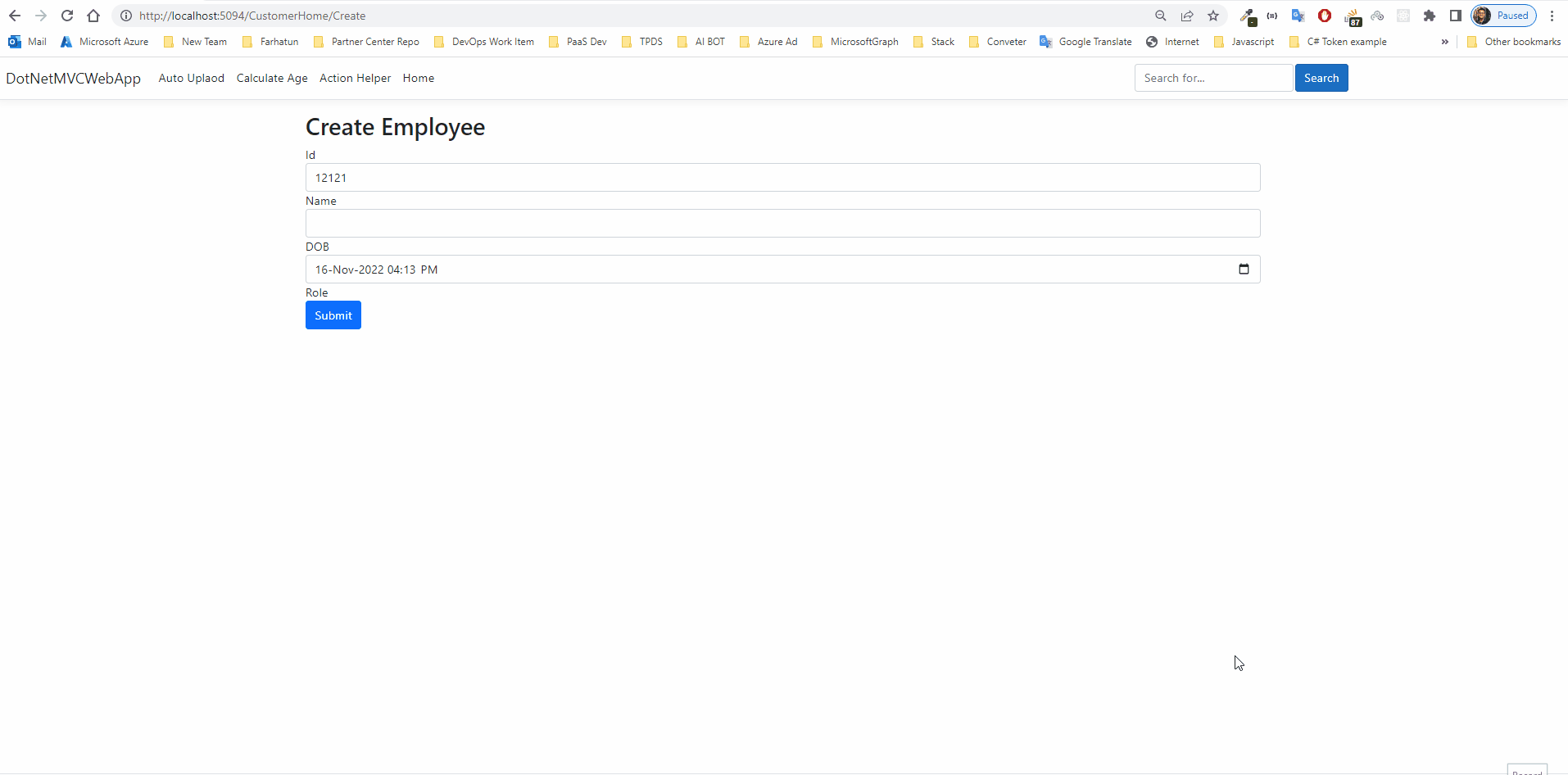Open the Mail bookmark
Viewport: 1568px width, 775px height.
pos(27,42)
